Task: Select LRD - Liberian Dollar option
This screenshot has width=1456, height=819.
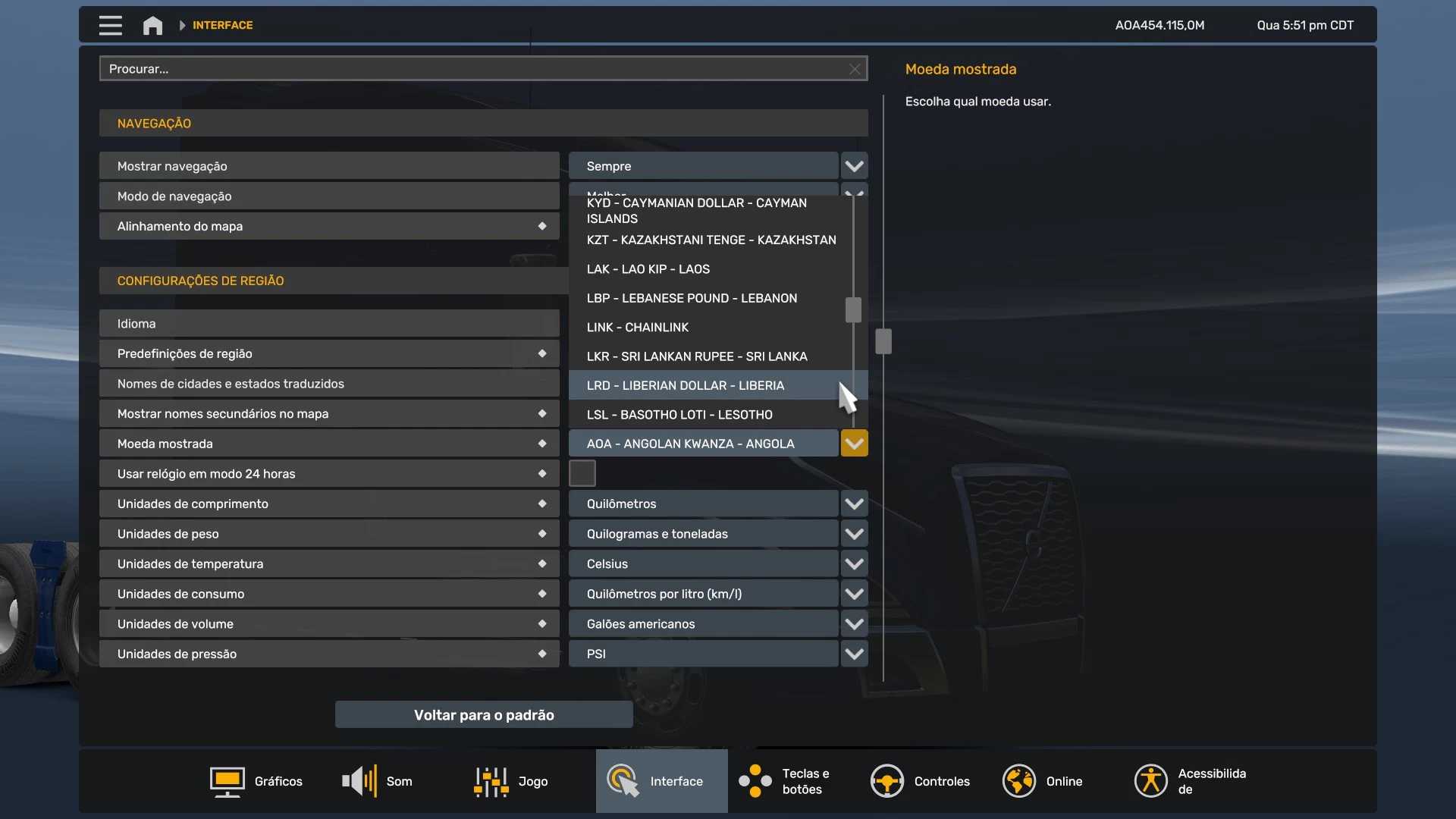Action: [x=686, y=385]
